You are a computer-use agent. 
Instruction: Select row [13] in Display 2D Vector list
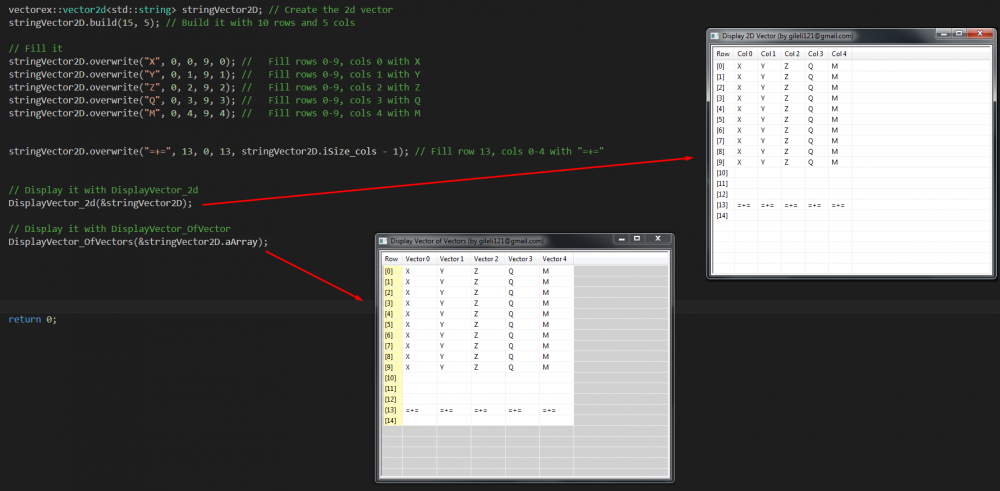point(721,205)
